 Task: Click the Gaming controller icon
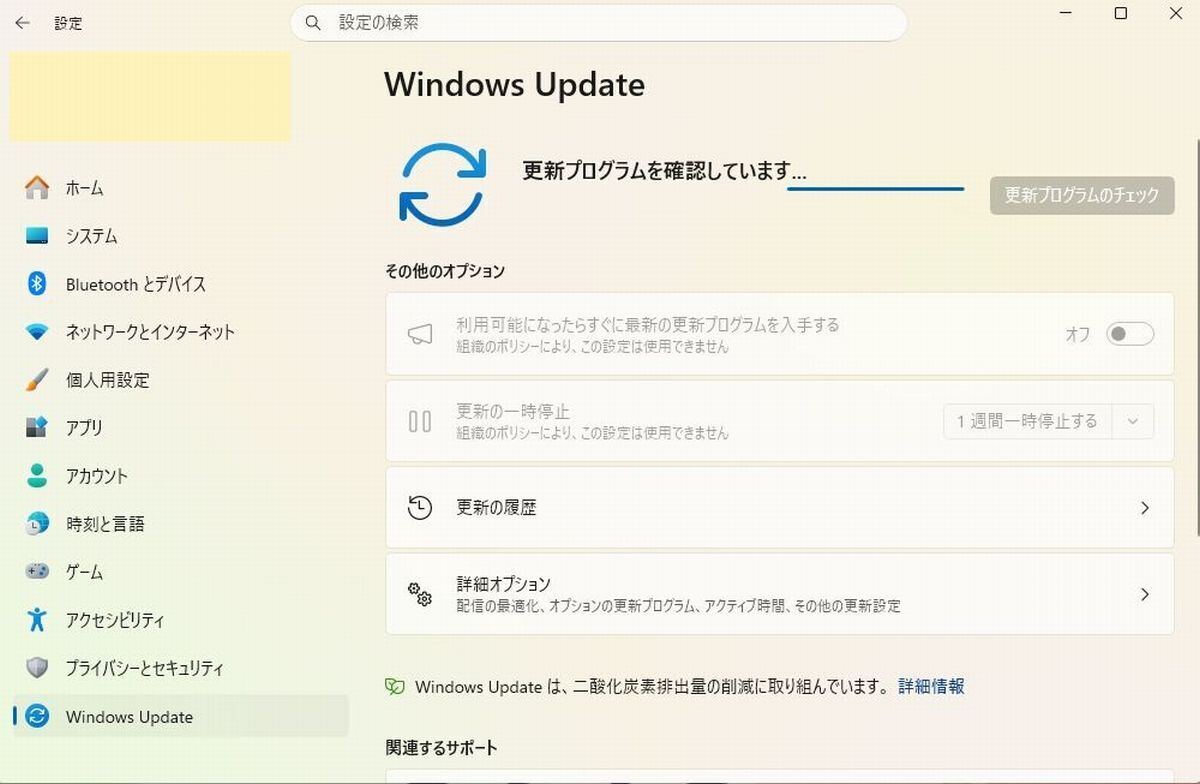(x=37, y=572)
